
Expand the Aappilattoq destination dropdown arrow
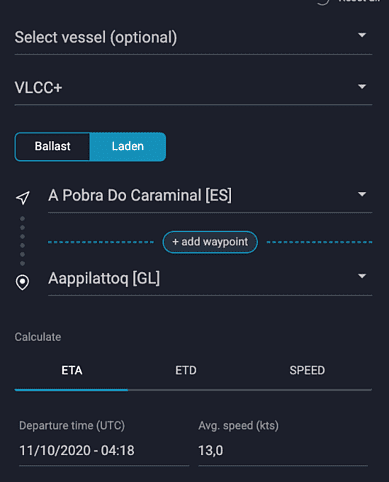pyautogui.click(x=362, y=276)
